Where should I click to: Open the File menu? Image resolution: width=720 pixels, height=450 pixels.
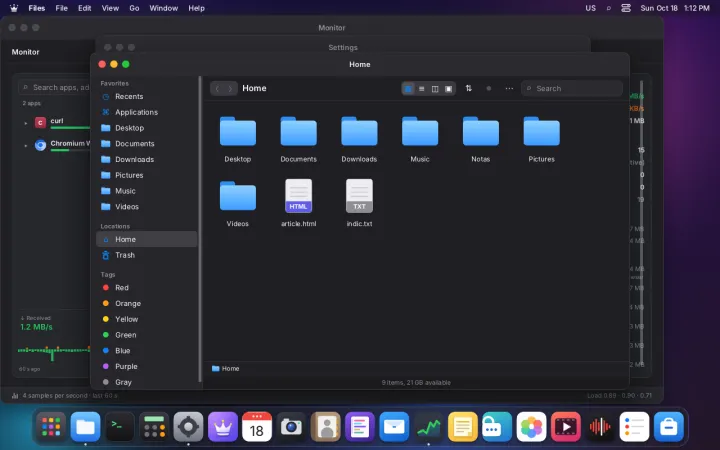pyautogui.click(x=62, y=8)
